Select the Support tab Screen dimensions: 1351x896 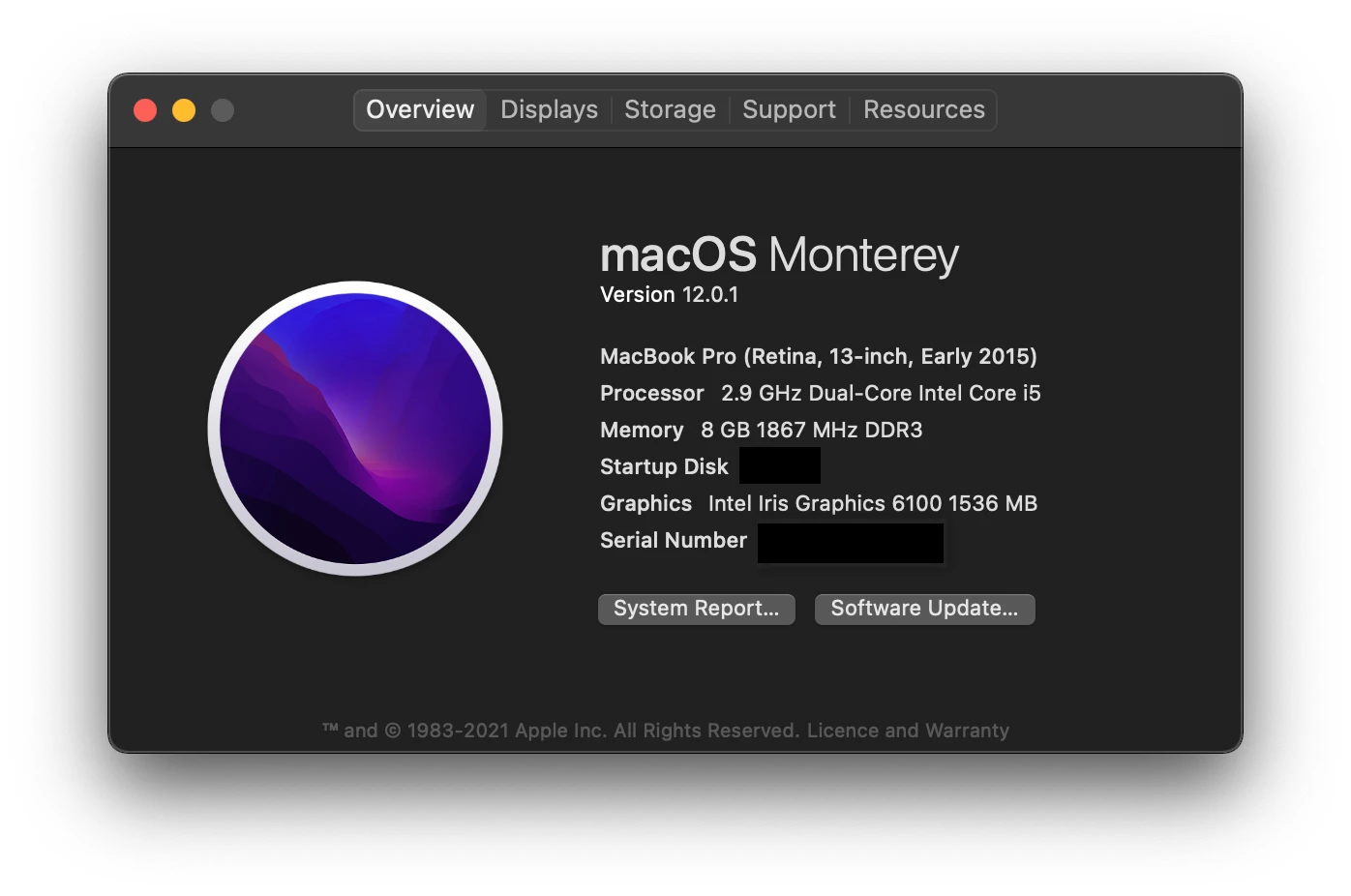(789, 110)
